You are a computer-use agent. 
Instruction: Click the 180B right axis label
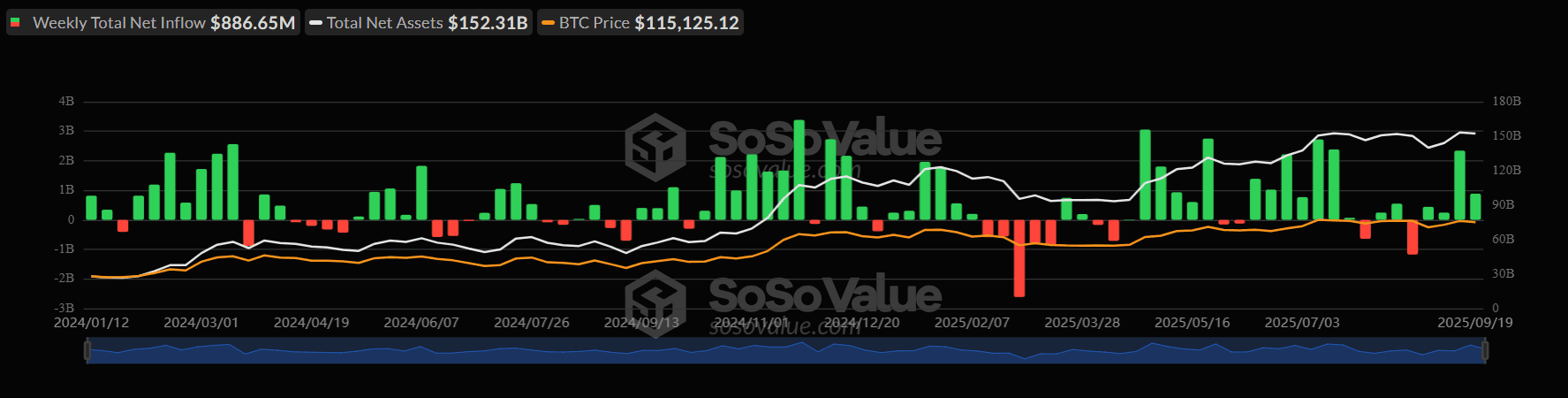tap(1507, 101)
